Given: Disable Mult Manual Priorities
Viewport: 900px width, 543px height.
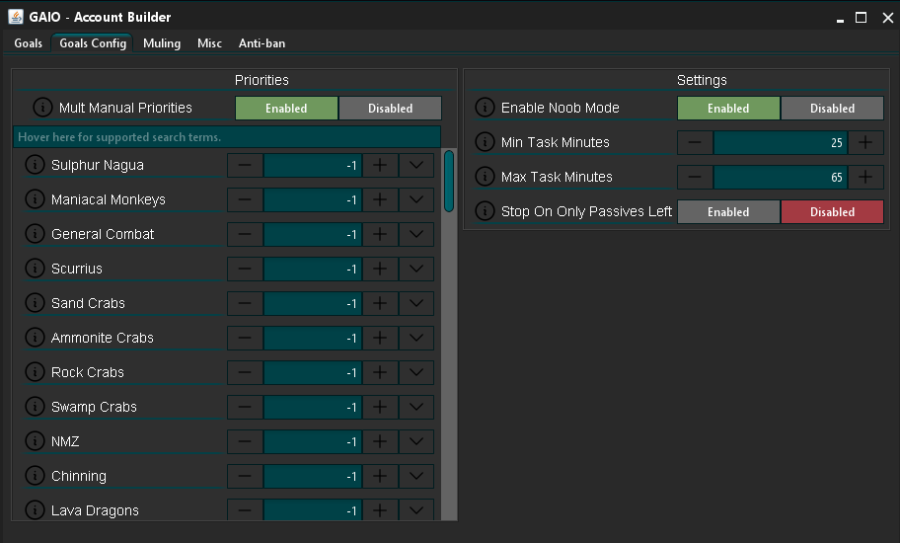Looking at the screenshot, I should coord(390,108).
